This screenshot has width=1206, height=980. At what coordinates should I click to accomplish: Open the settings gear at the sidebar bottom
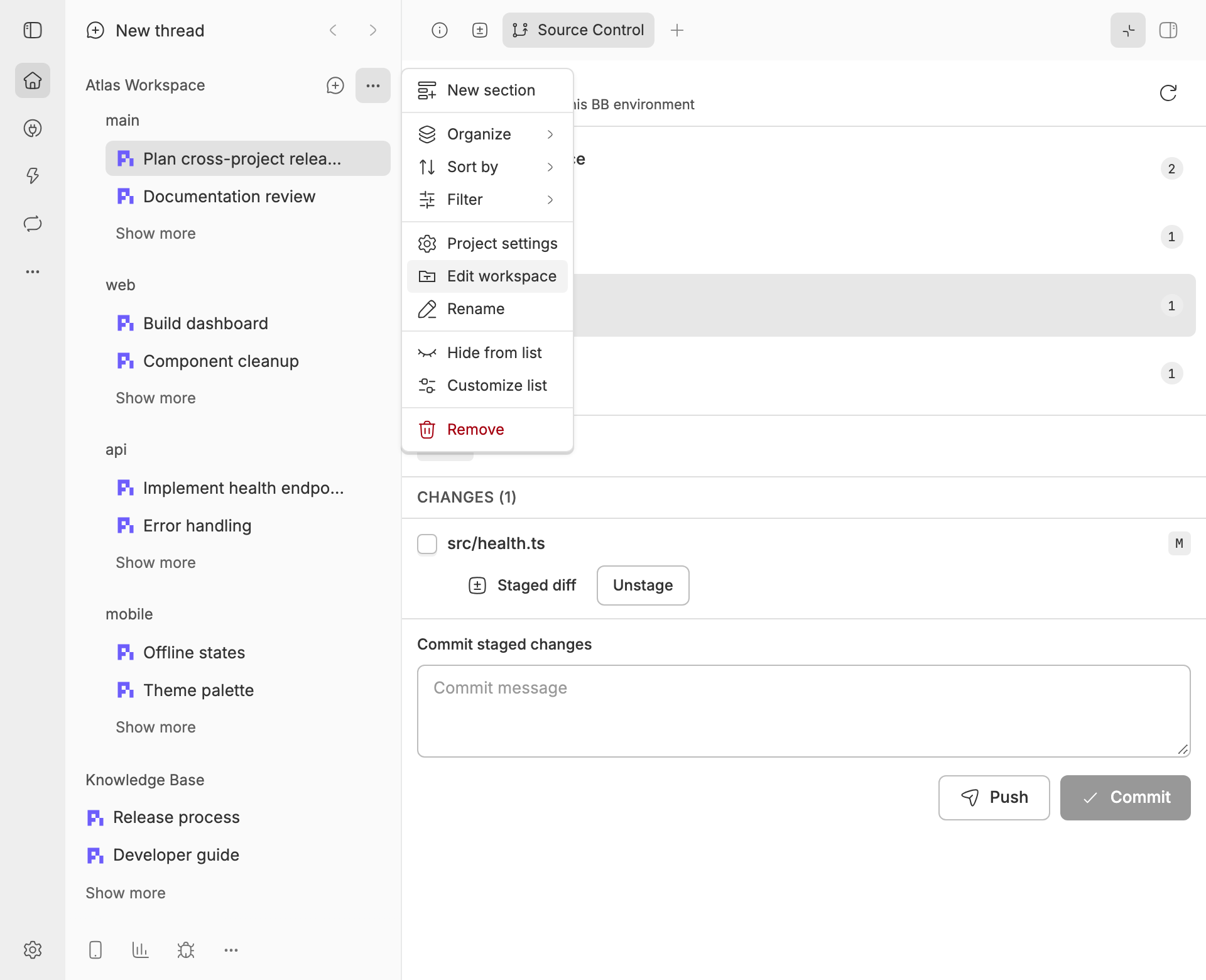[33, 950]
